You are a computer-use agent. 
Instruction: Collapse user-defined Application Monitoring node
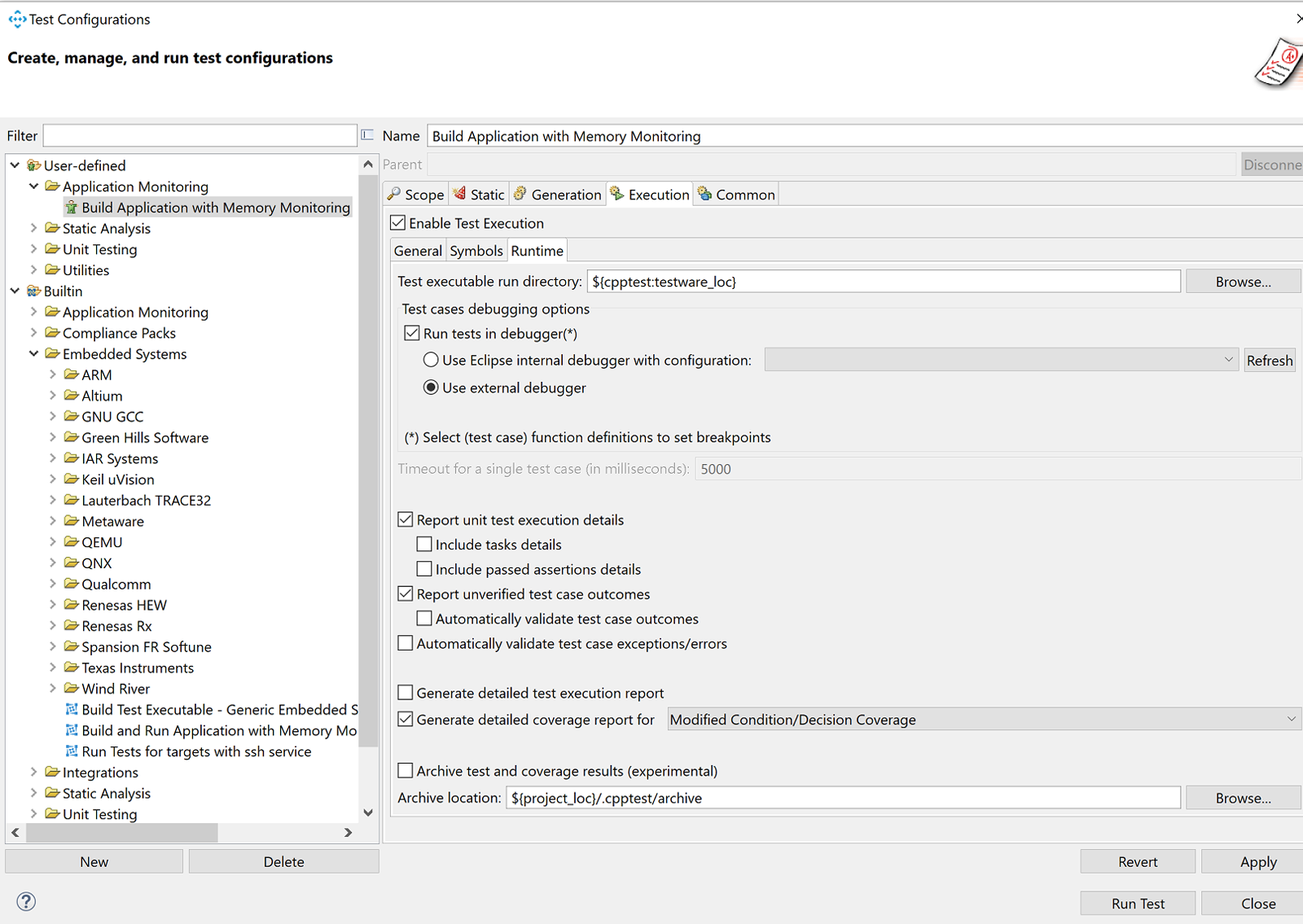pos(33,186)
